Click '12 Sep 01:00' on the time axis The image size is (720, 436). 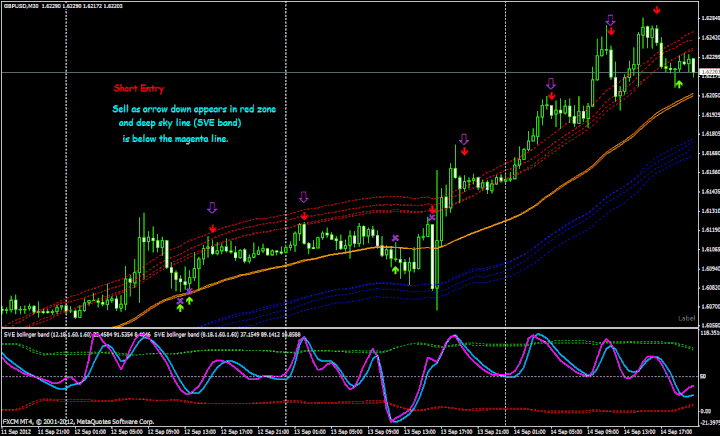pos(90,432)
